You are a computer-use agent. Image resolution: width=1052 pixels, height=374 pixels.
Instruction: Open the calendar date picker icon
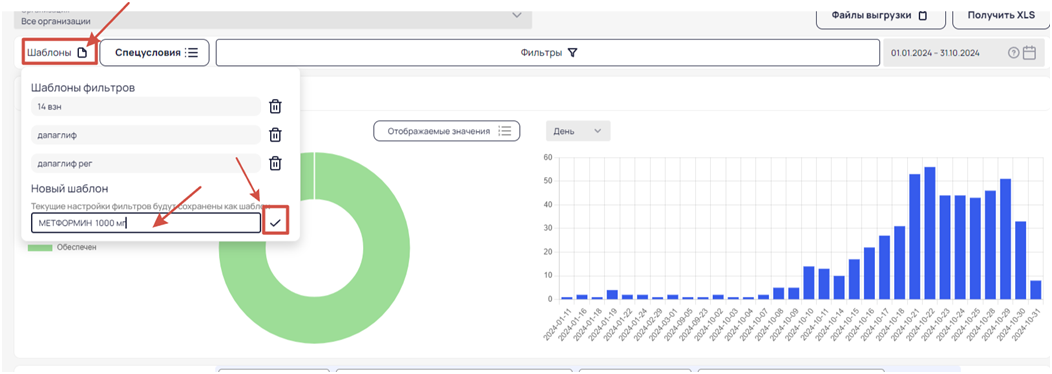tap(1029, 53)
